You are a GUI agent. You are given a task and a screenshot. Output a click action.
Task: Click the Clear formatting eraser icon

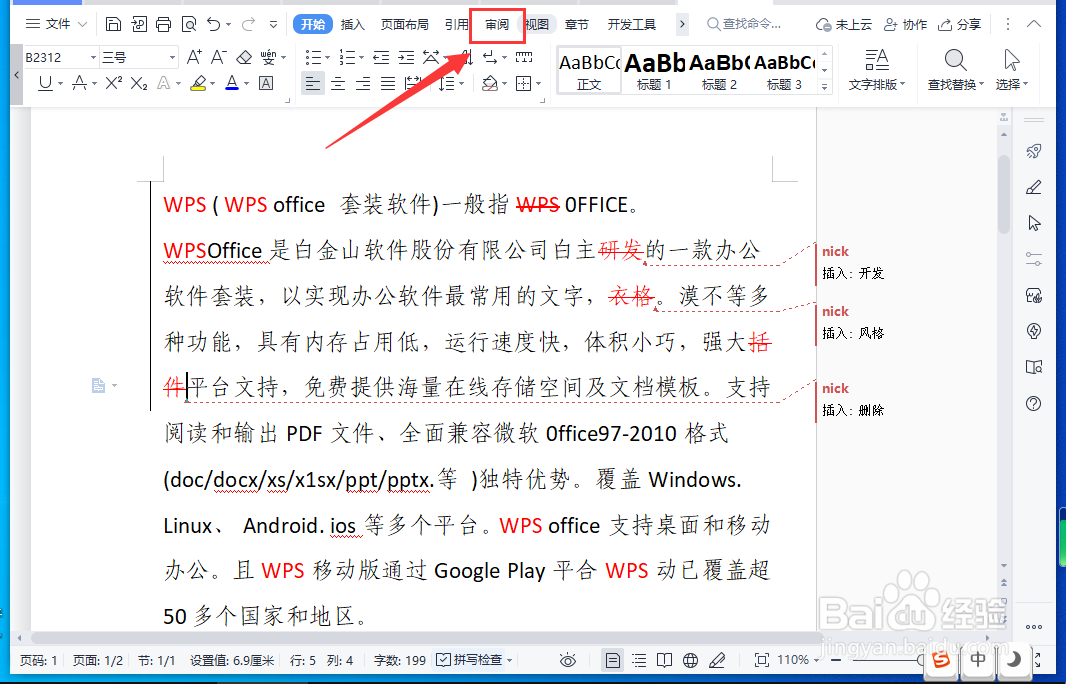pos(243,57)
